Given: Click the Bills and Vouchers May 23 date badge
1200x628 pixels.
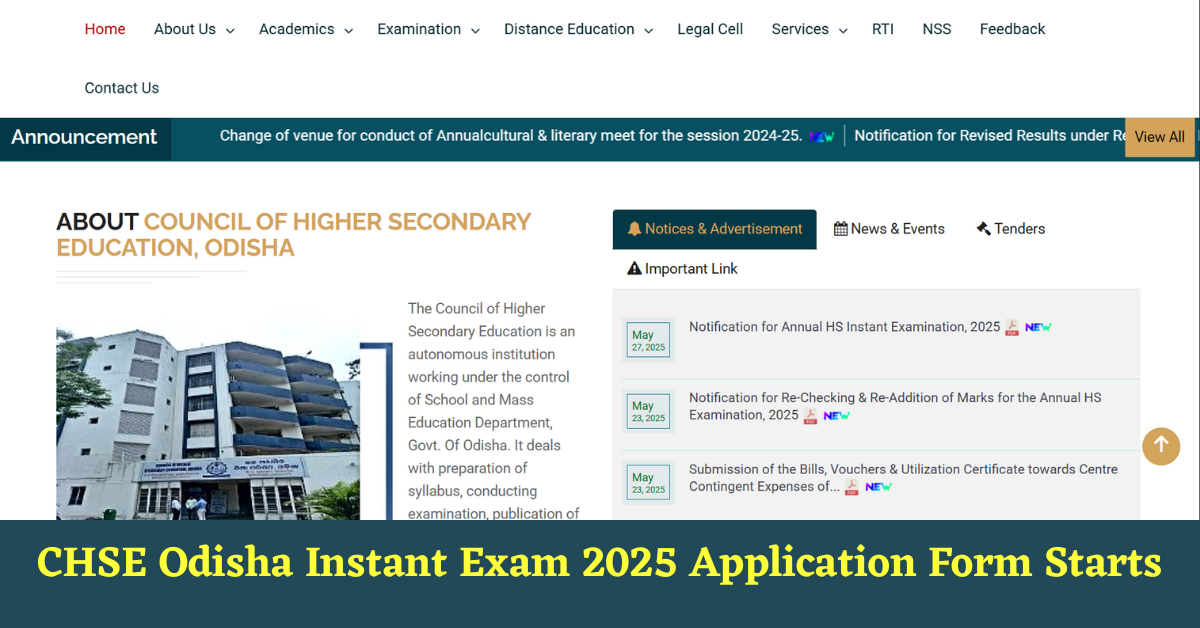Looking at the screenshot, I should 648,483.
